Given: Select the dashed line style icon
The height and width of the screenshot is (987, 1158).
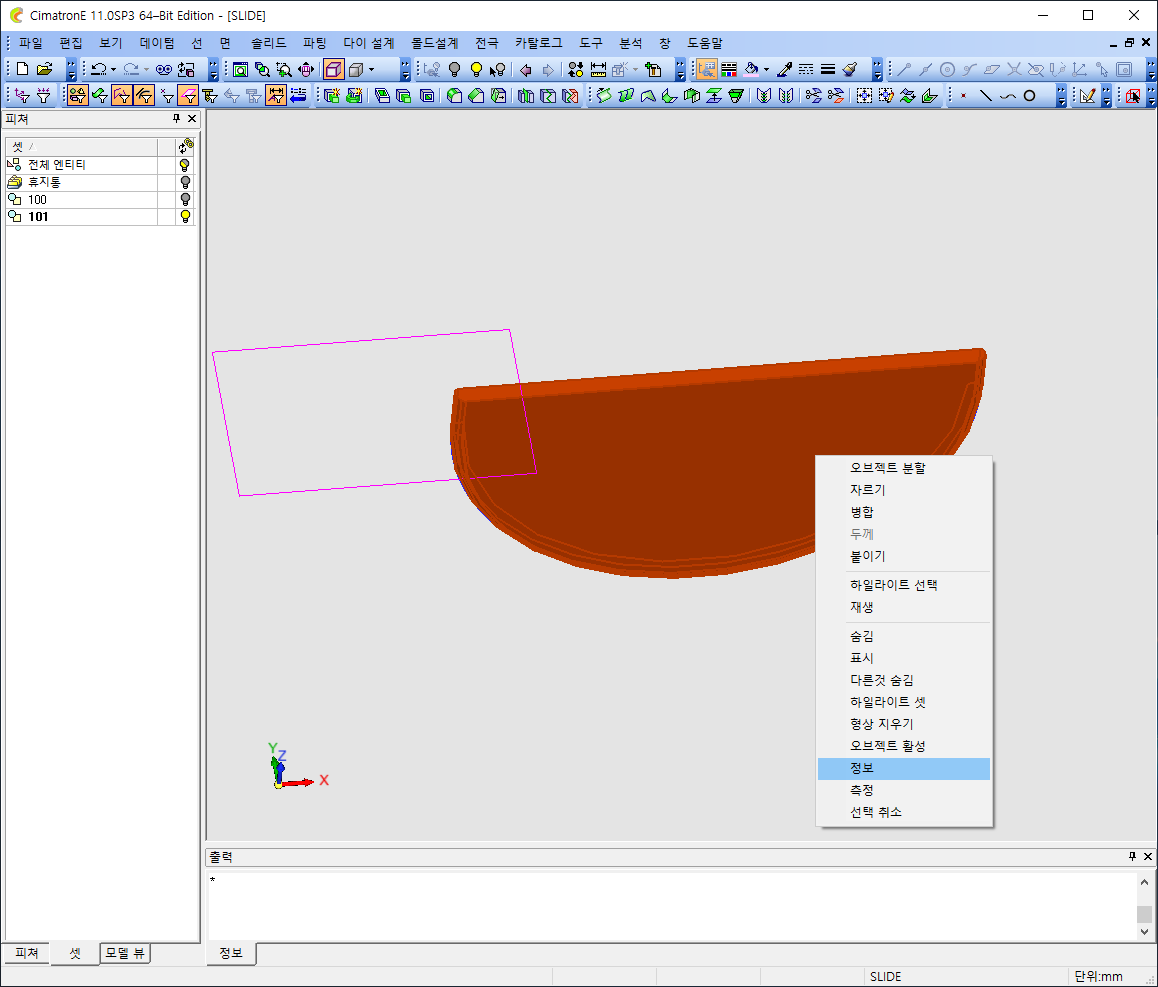Looking at the screenshot, I should pos(806,69).
